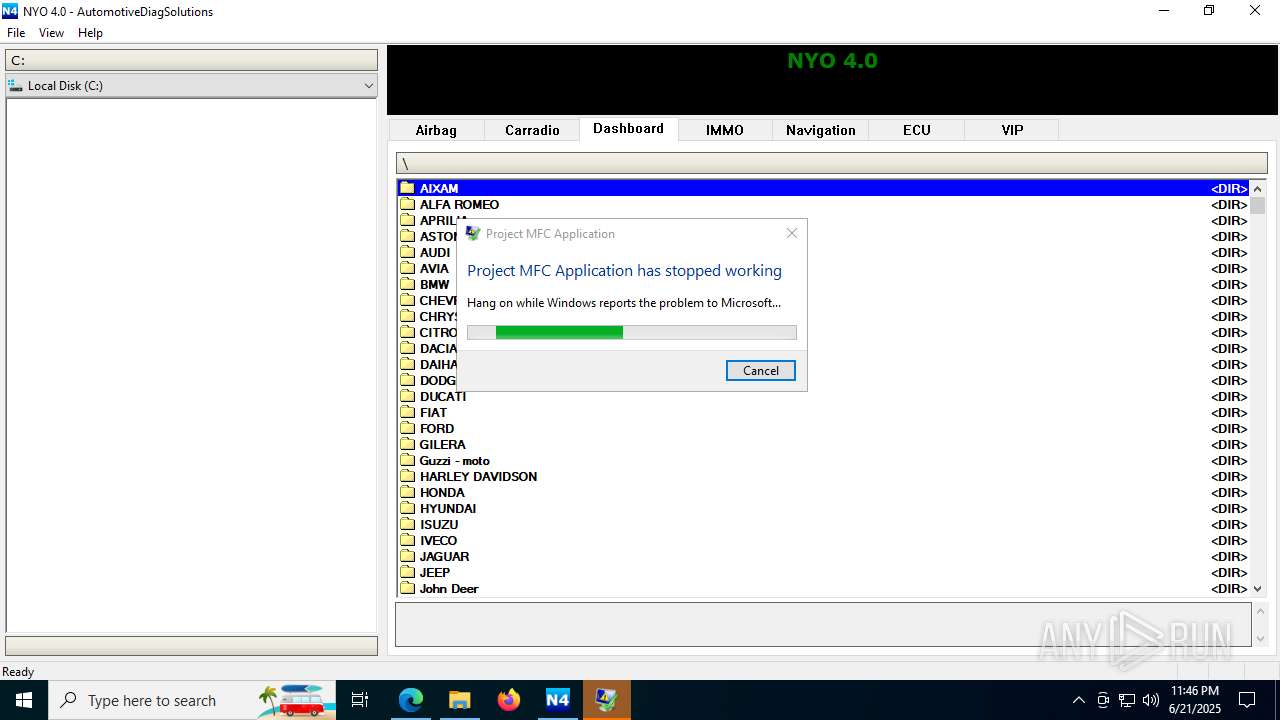Click the folder list scroll down arrow
This screenshot has width=1280, height=720.
1258,589
